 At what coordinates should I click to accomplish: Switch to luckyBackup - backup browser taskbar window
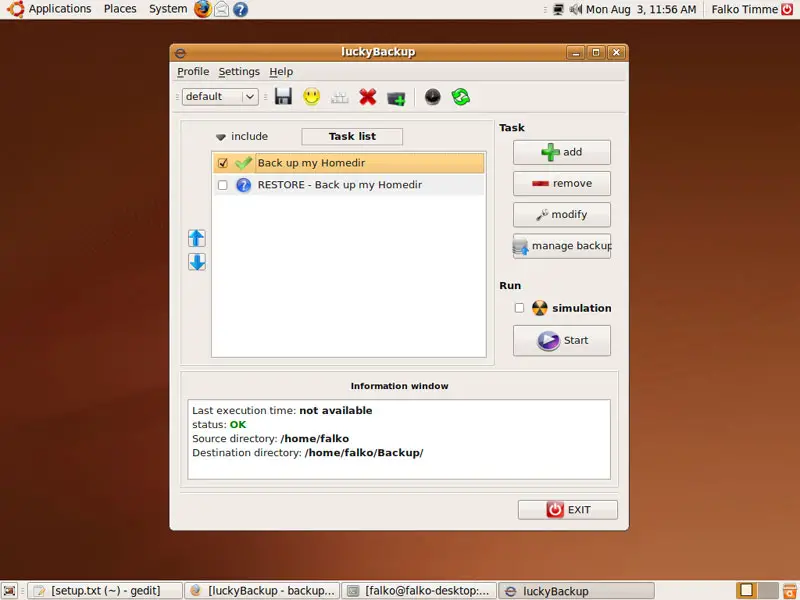(262, 591)
